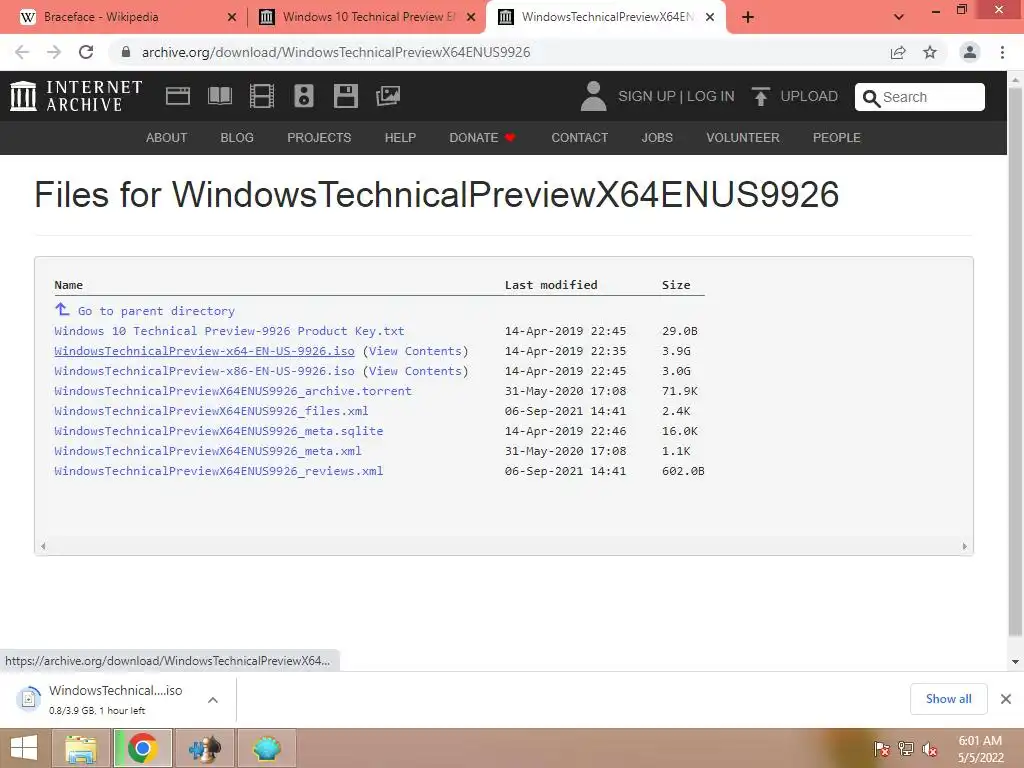The image size is (1024, 768).
Task: Click the network tray icon
Action: [906, 749]
